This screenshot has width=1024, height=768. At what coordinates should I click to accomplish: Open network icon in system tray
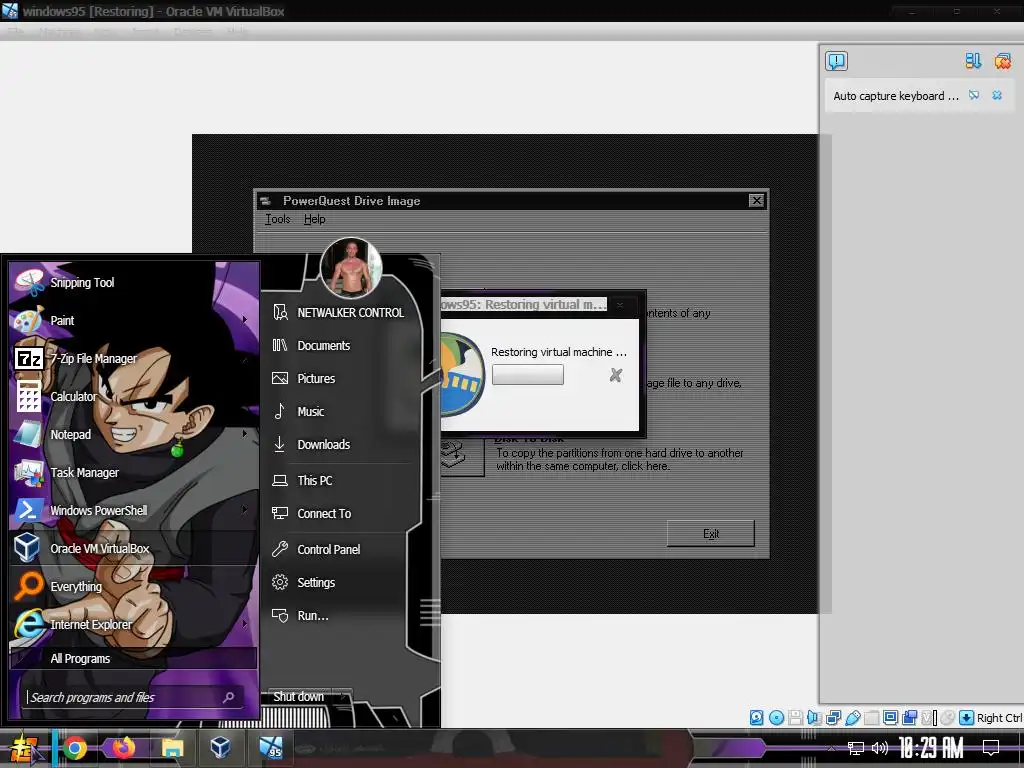tap(856, 748)
